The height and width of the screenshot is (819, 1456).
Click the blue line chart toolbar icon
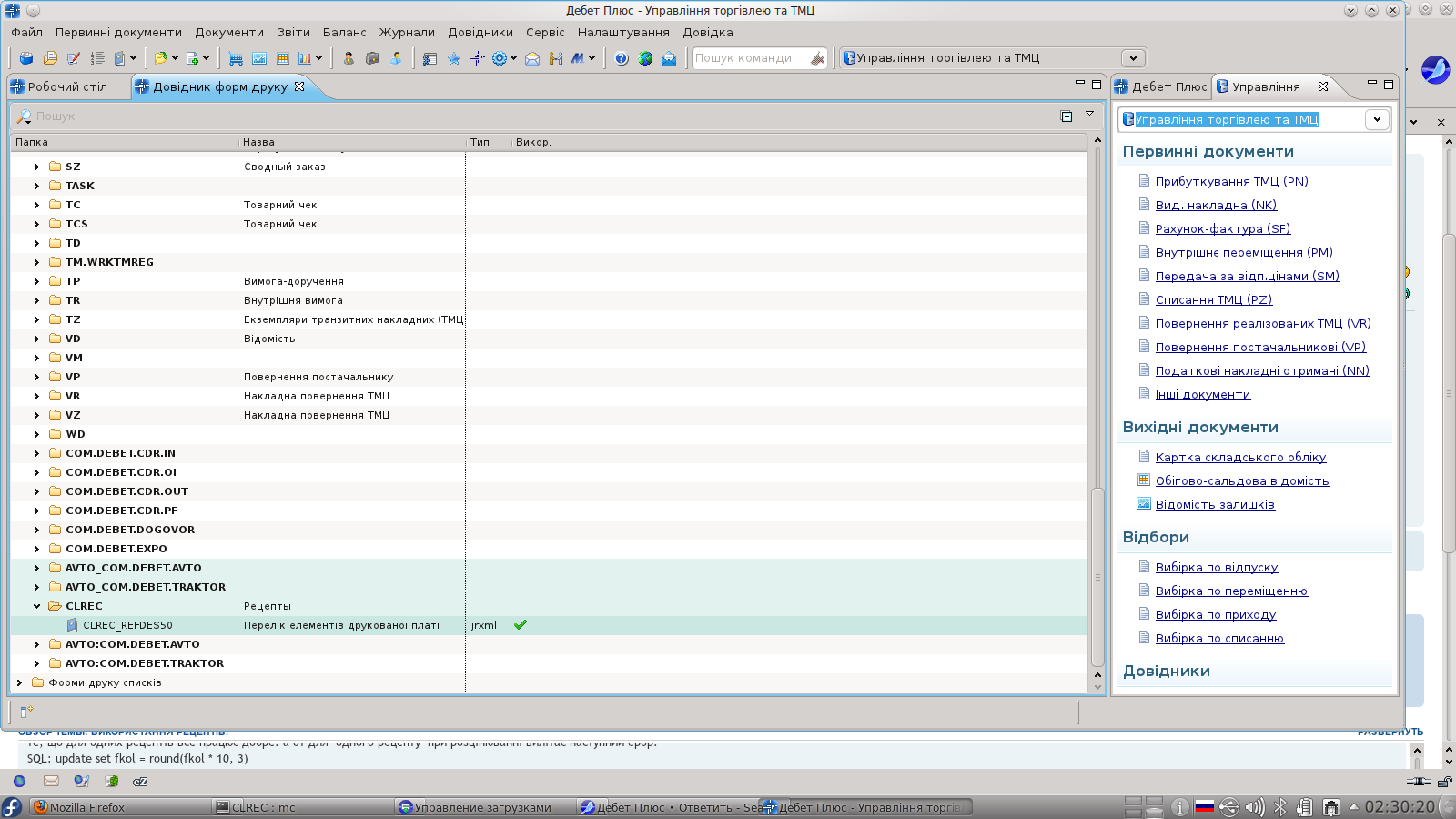[x=259, y=58]
